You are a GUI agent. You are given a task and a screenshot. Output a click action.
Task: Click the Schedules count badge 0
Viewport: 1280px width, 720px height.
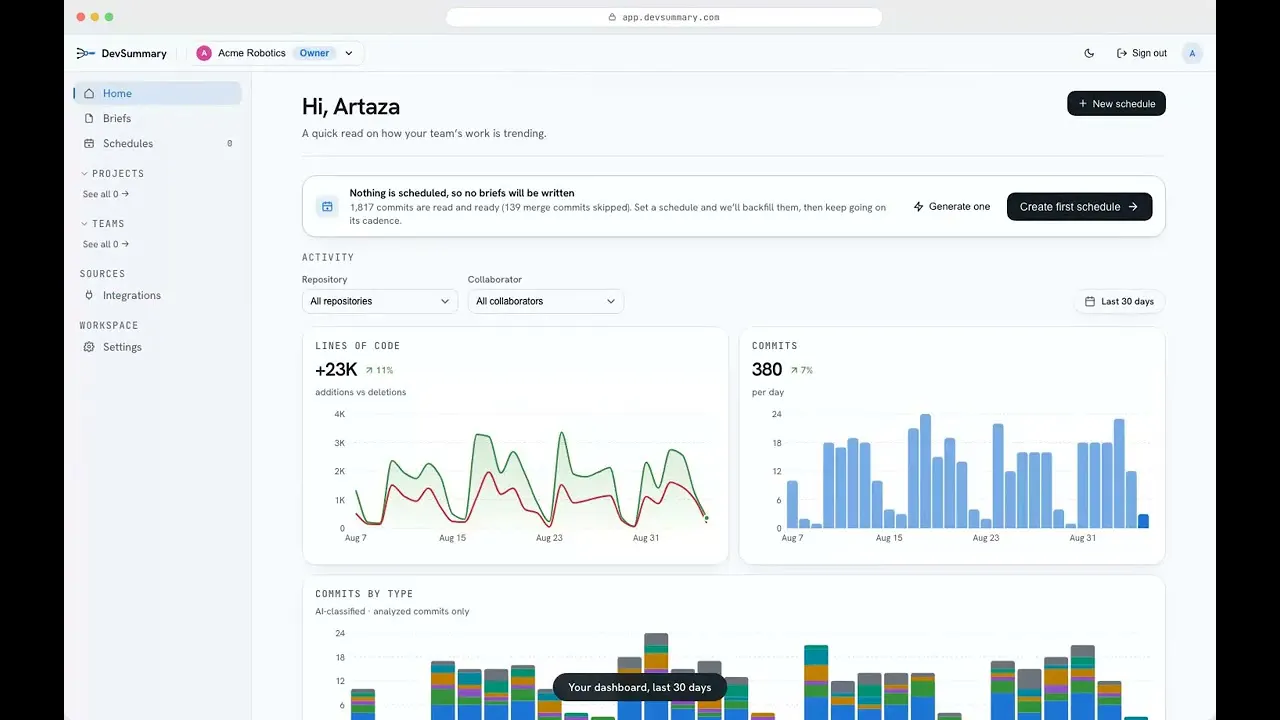coord(229,143)
